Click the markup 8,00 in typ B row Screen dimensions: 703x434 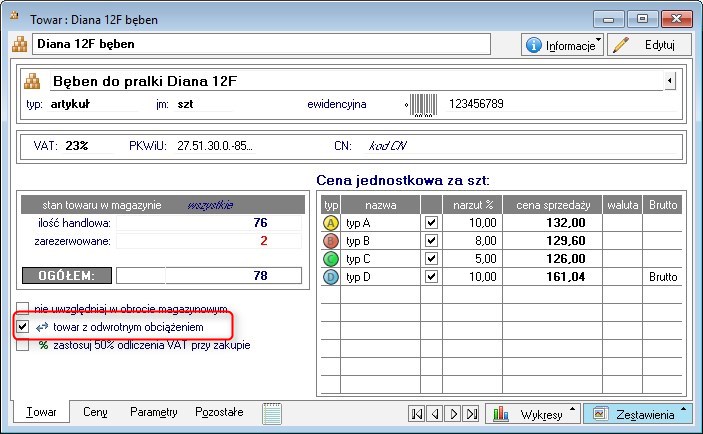point(486,241)
